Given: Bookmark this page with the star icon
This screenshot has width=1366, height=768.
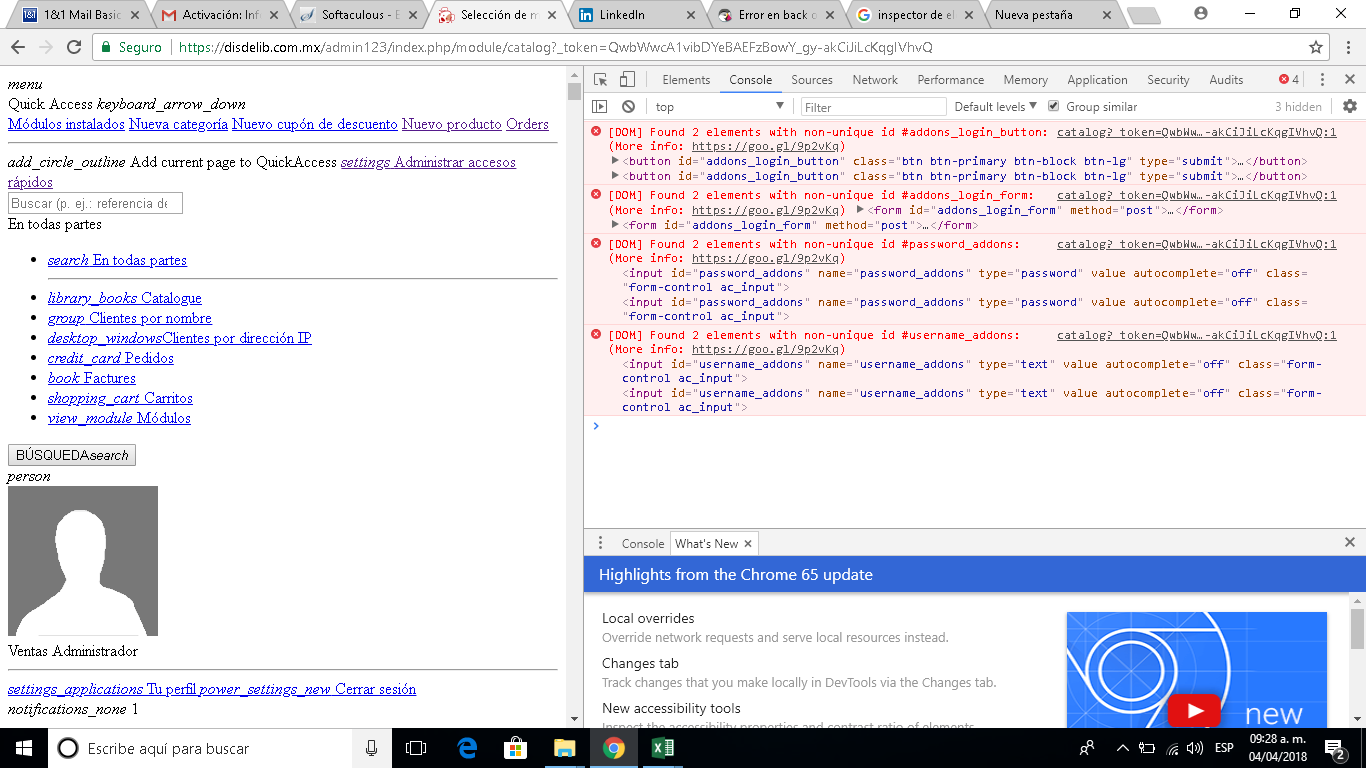Looking at the screenshot, I should (x=1316, y=47).
